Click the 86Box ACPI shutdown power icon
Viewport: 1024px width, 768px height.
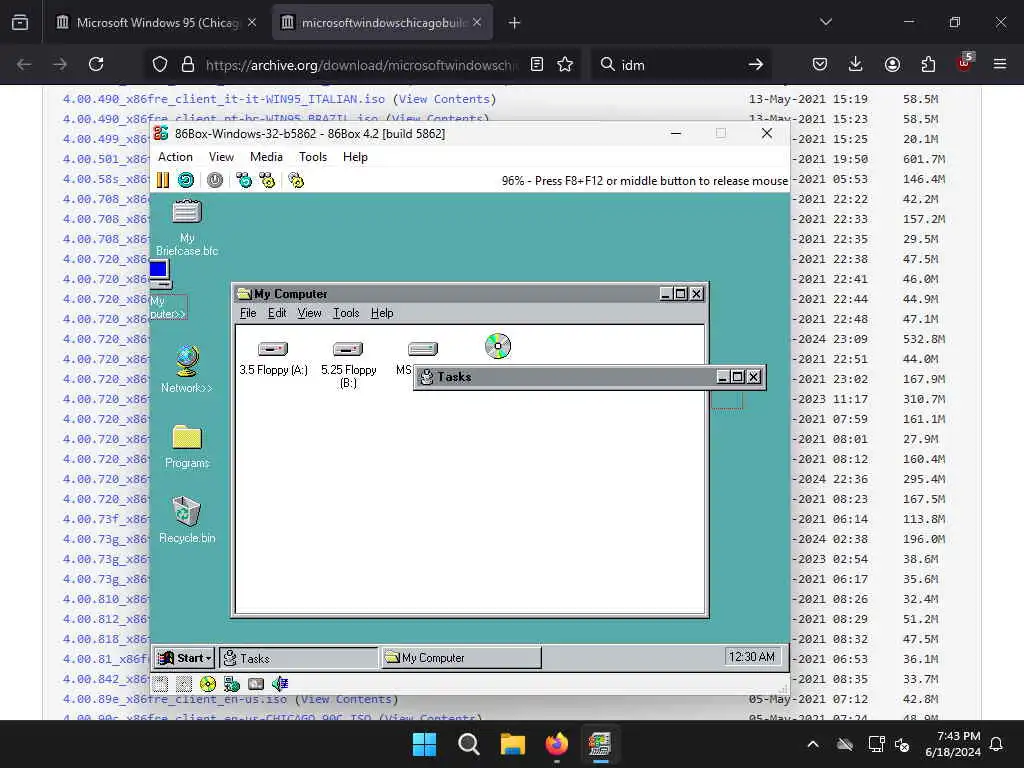click(x=215, y=180)
